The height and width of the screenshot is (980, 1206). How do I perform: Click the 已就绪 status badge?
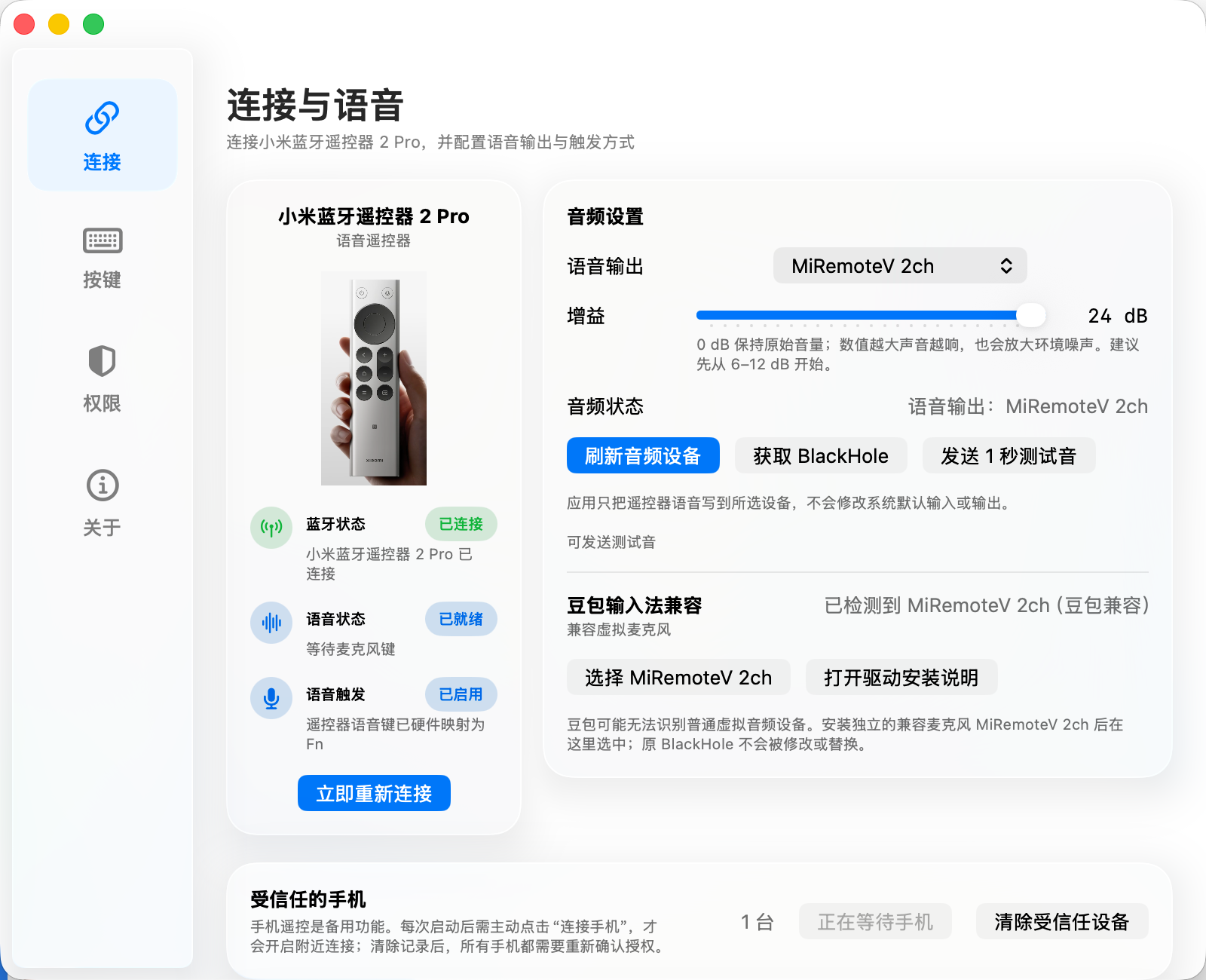click(x=461, y=619)
